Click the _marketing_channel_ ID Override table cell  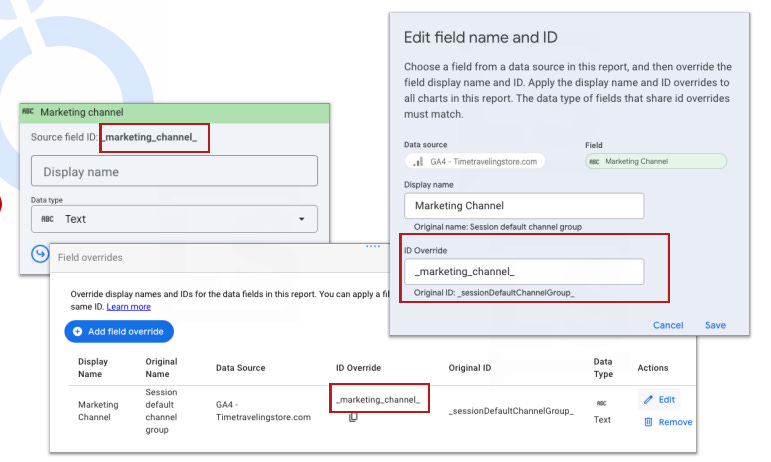click(378, 400)
